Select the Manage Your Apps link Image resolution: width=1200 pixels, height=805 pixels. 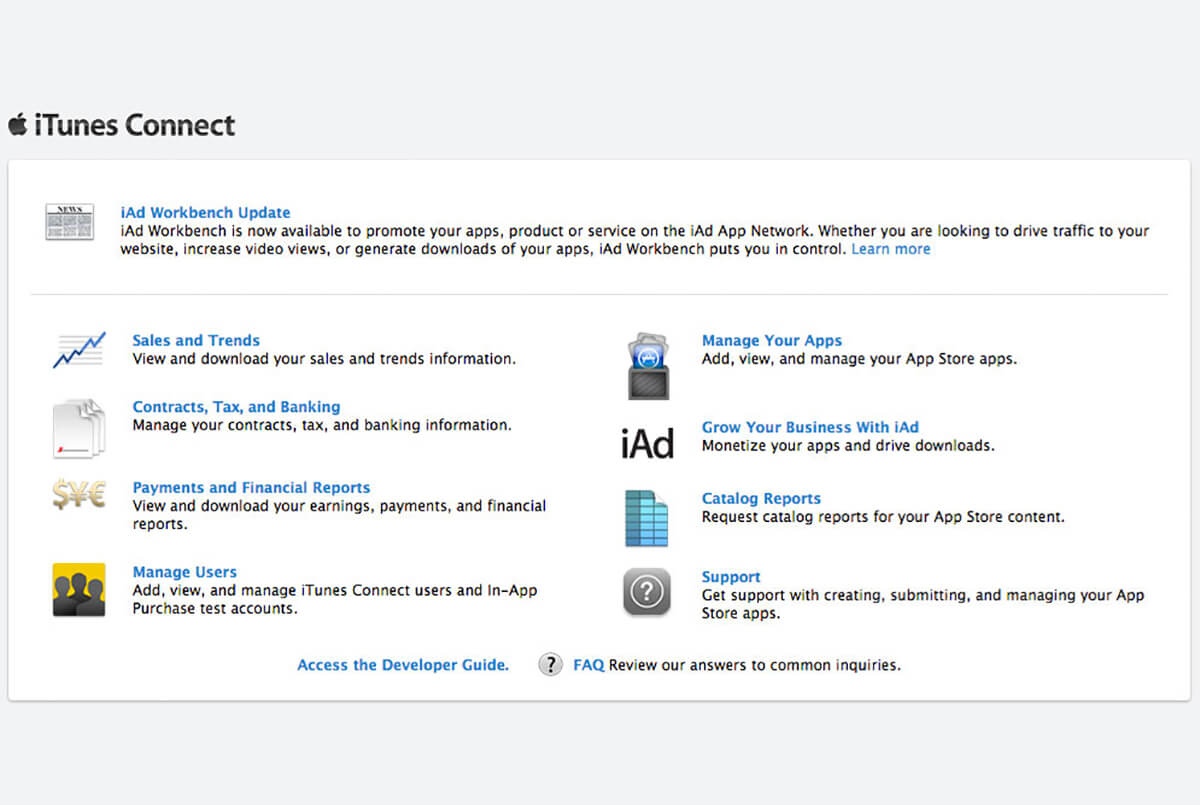[x=772, y=340]
